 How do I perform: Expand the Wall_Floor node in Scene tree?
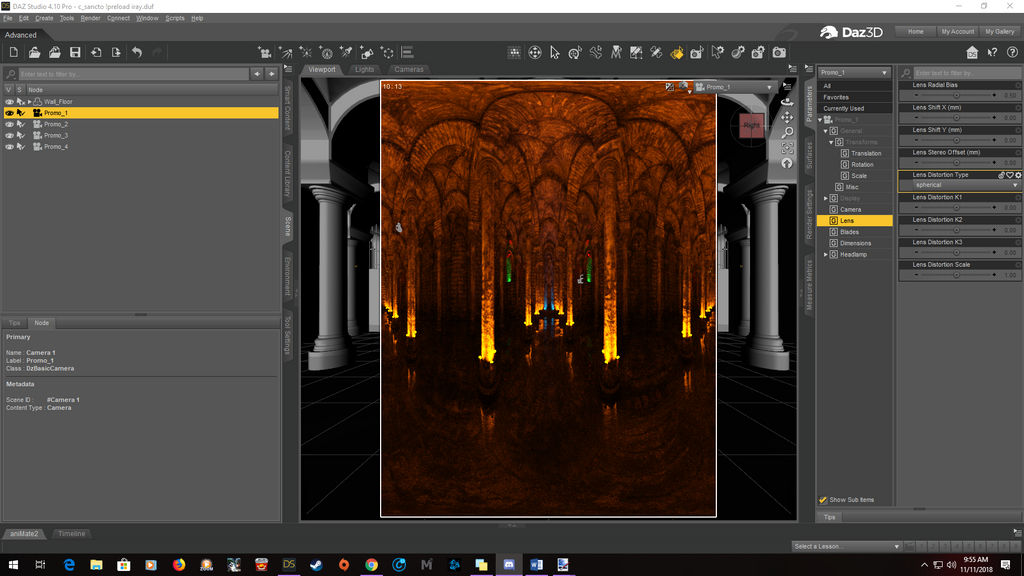(x=29, y=102)
